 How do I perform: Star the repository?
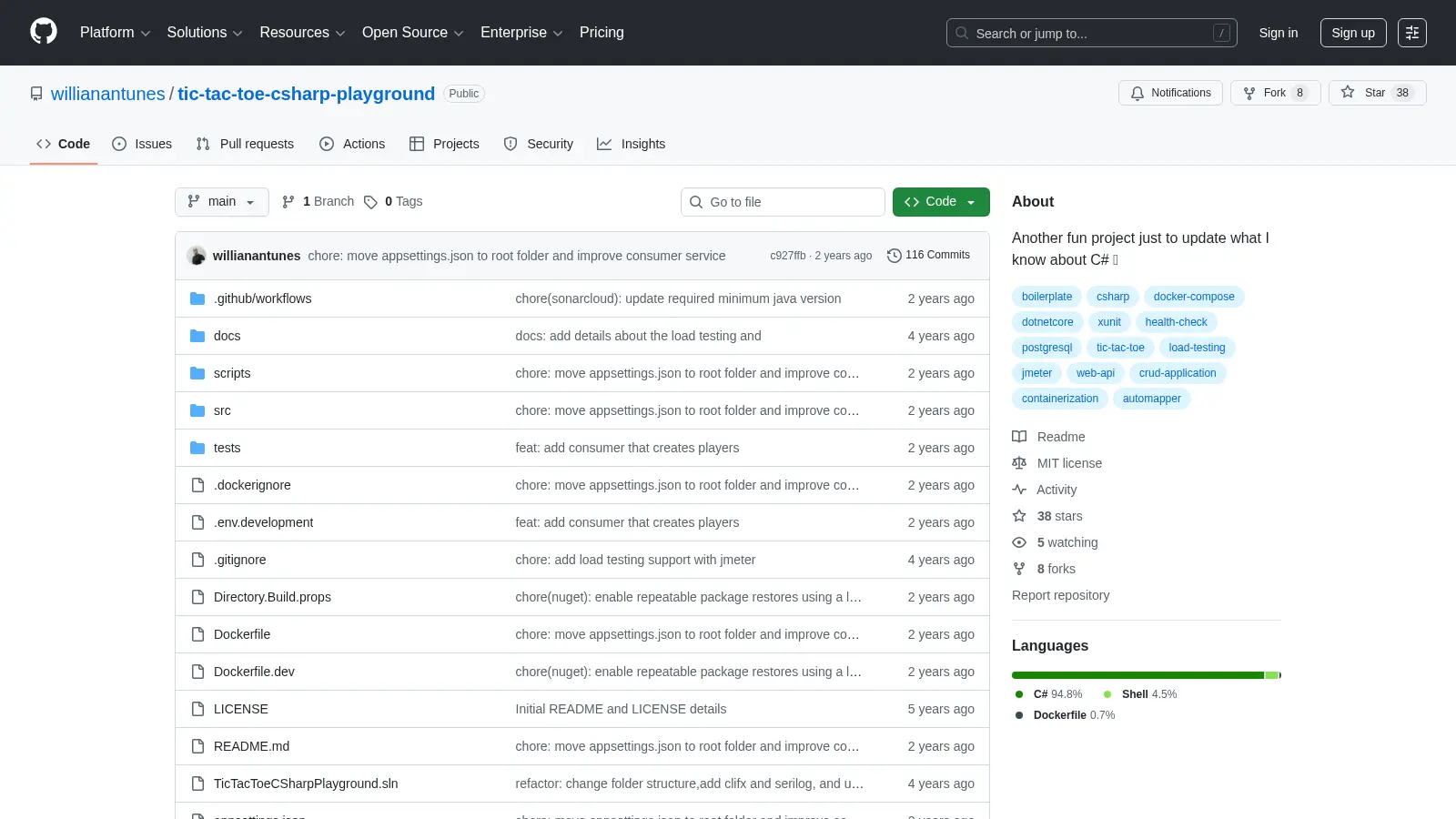tap(1377, 93)
